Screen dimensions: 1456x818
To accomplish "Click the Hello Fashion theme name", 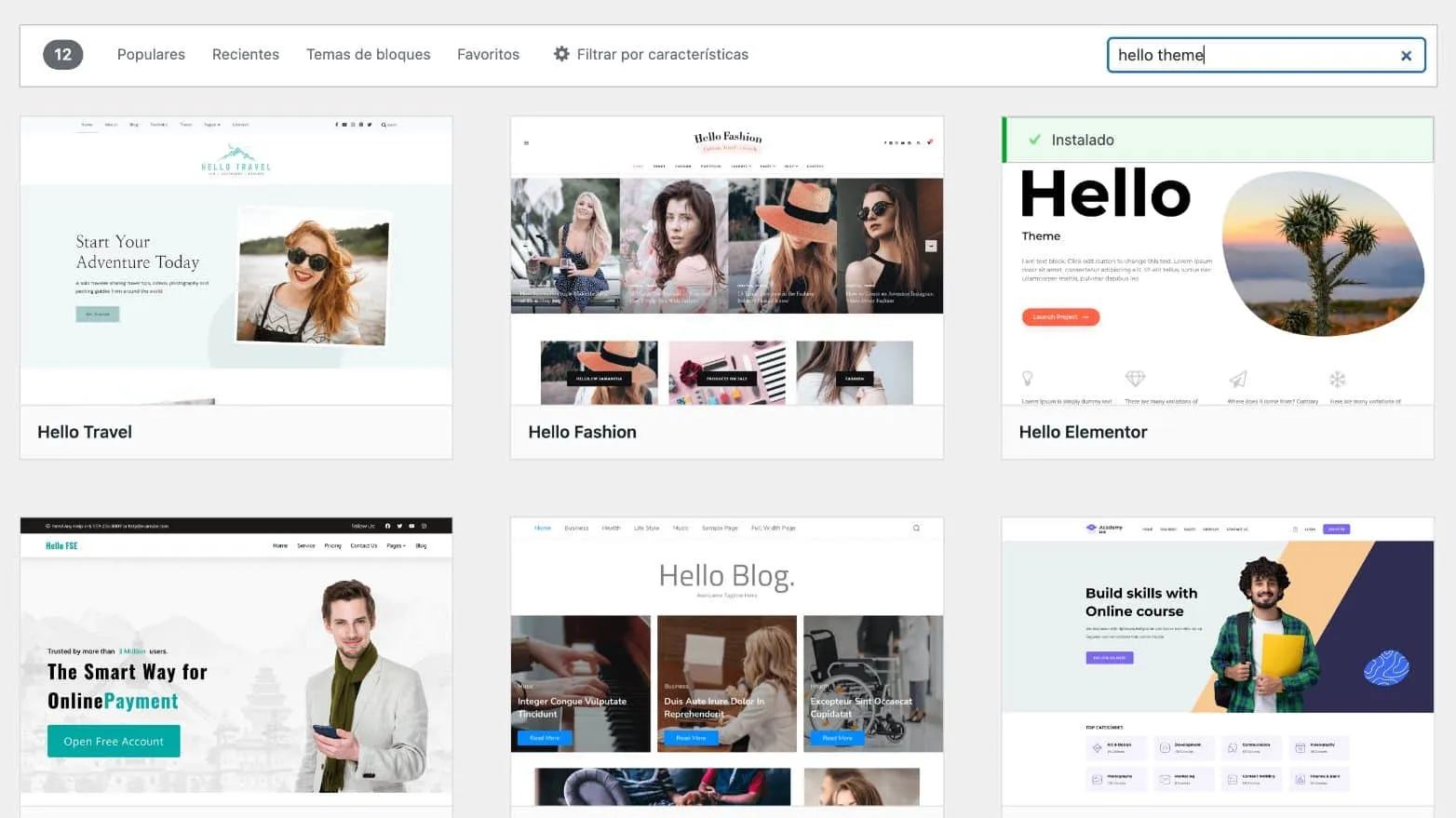I will tap(583, 432).
